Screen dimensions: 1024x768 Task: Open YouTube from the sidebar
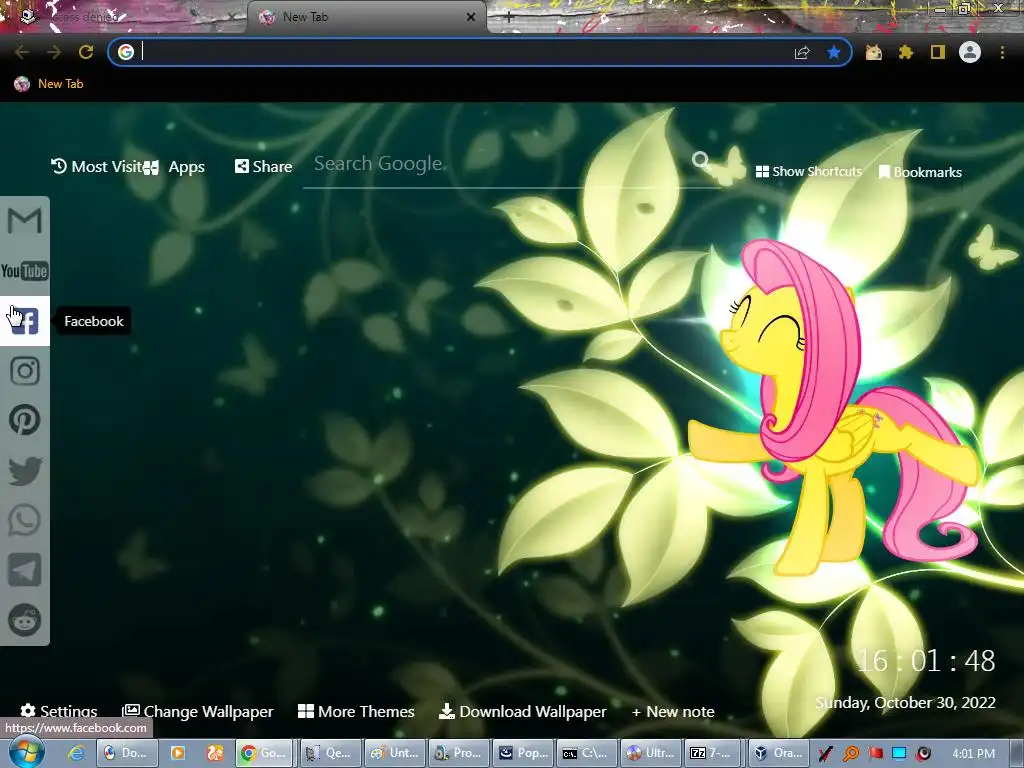pos(25,270)
